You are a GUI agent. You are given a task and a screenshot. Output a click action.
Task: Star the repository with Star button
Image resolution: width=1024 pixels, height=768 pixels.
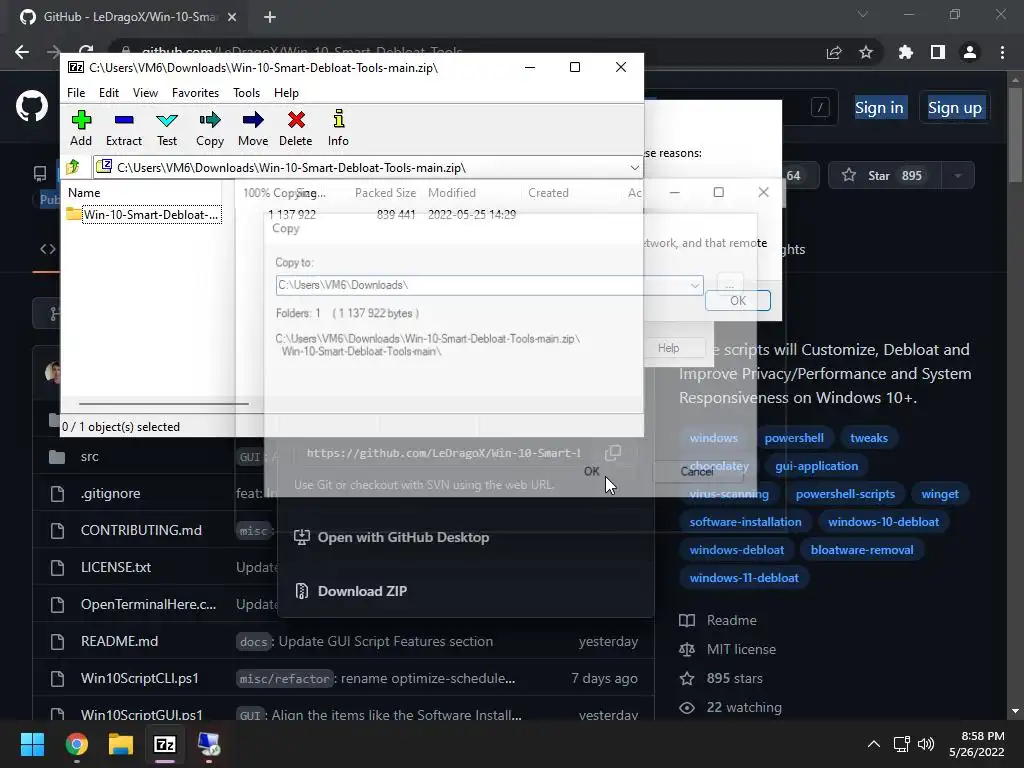coord(883,176)
